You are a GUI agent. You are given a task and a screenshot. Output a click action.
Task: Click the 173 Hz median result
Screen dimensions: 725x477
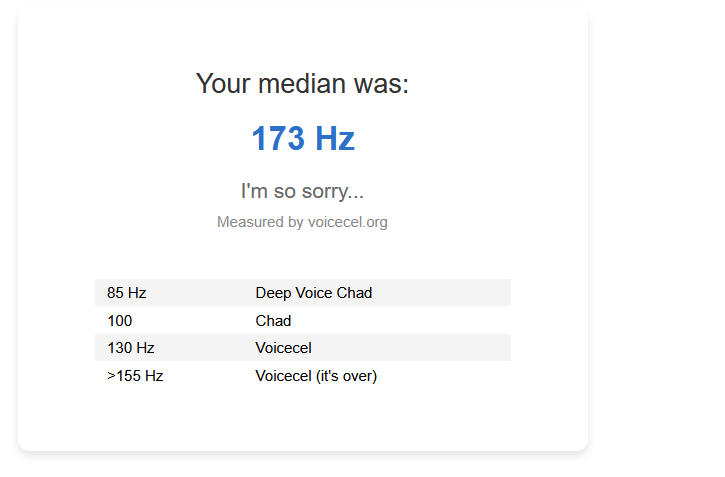tap(303, 138)
